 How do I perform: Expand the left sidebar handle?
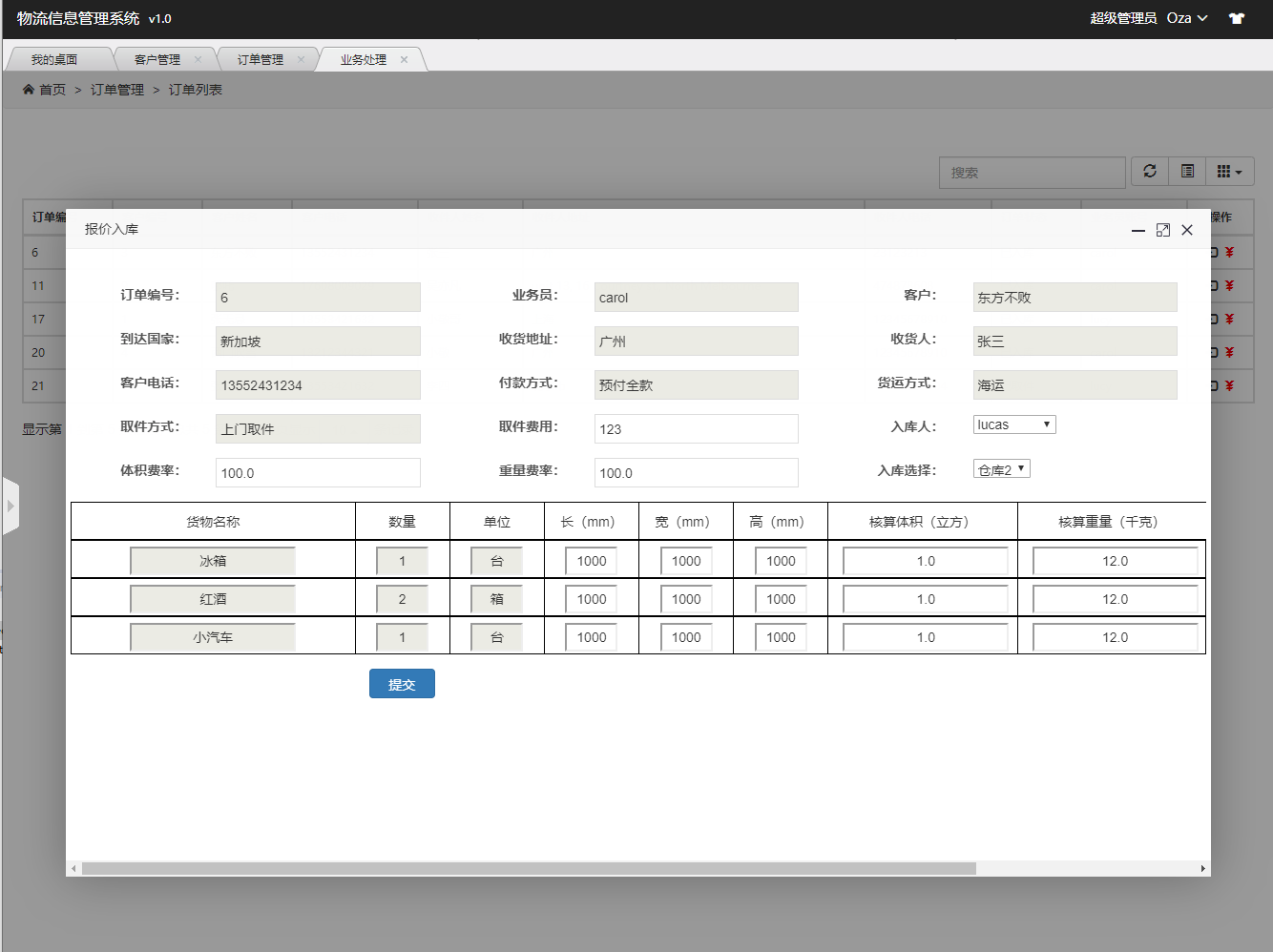(10, 506)
